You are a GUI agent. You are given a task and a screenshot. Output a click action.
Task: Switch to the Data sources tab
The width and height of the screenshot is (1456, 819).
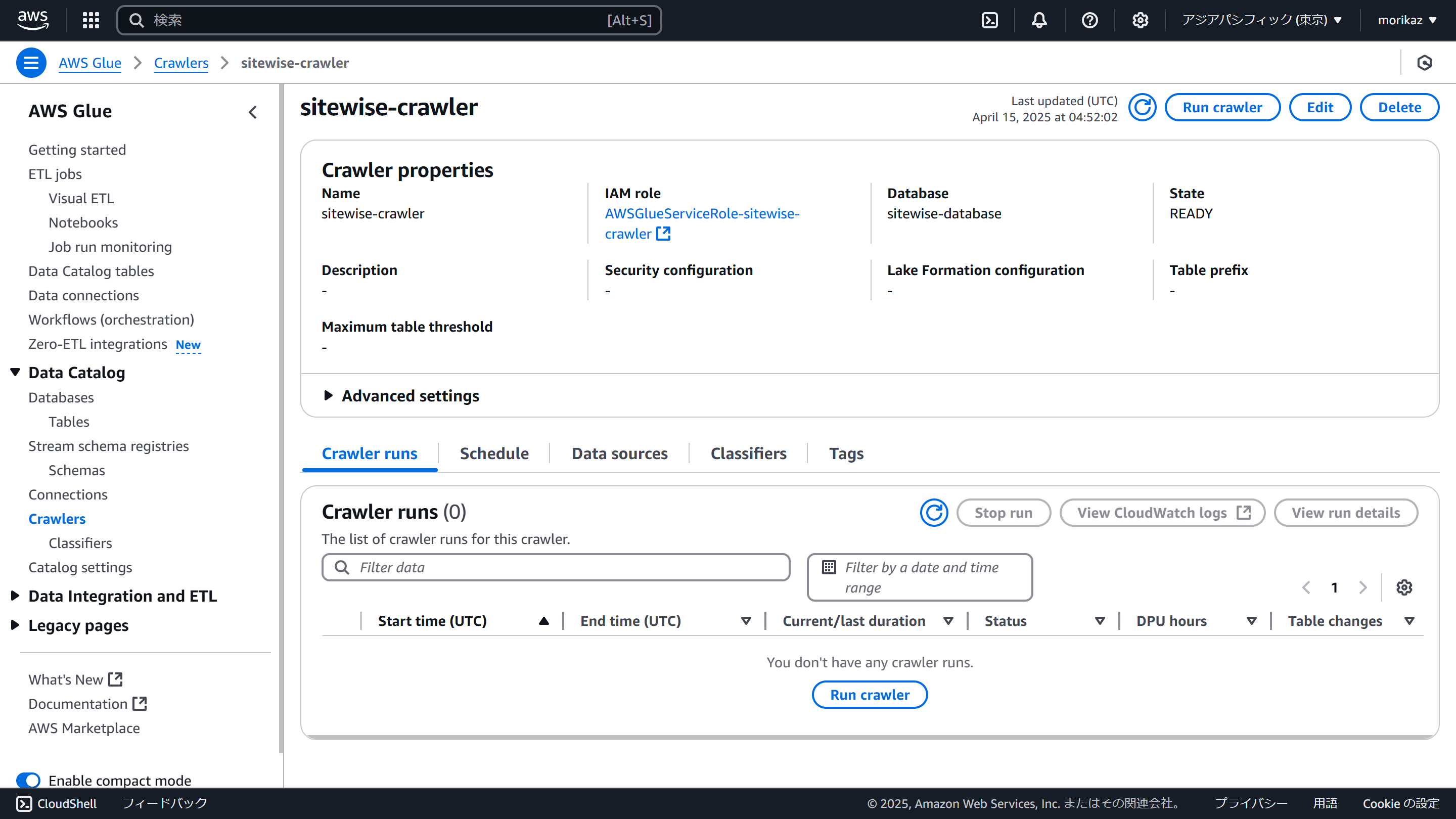pos(619,453)
